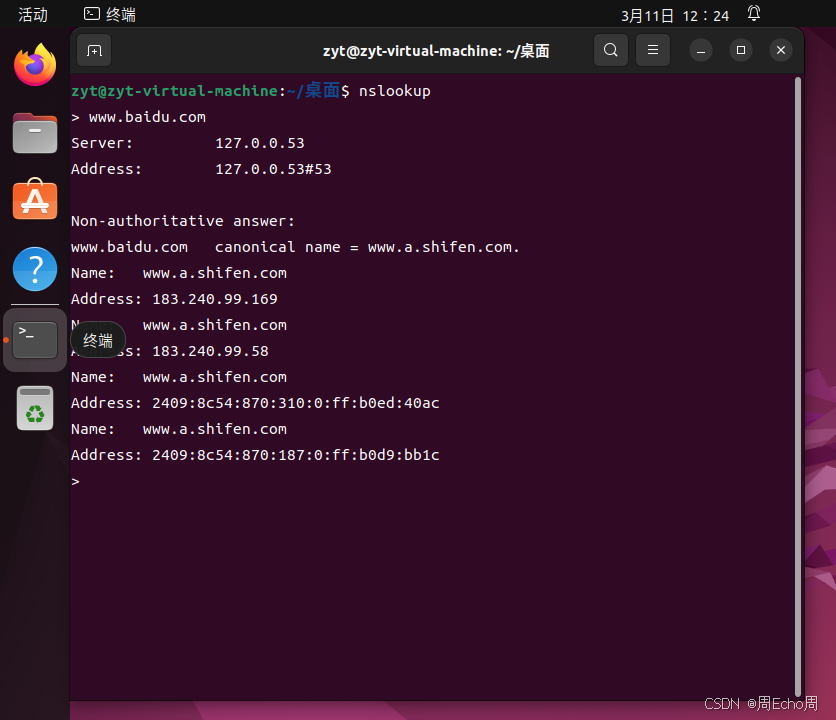Launch Firefox from the dock

(x=35, y=65)
